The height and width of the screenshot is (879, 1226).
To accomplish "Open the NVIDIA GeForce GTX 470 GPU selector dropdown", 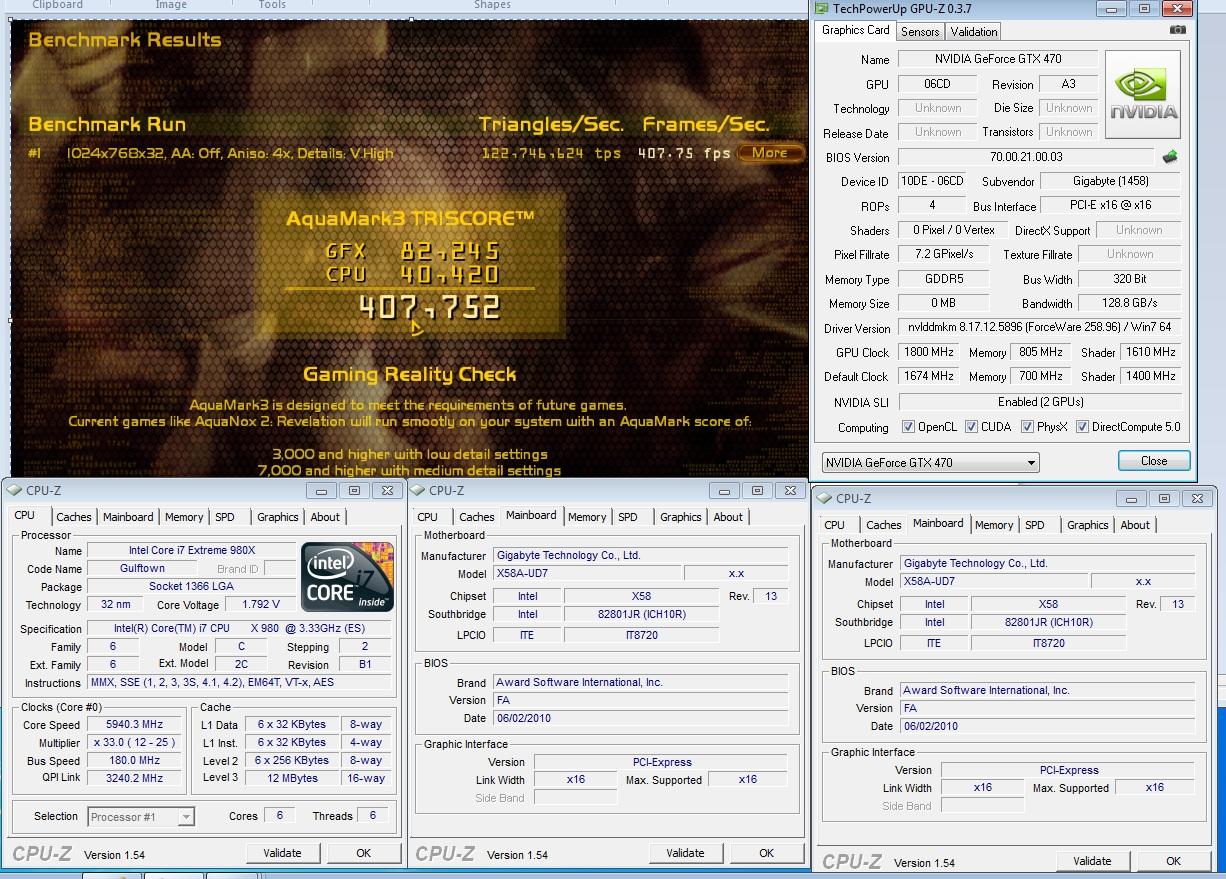I will click(x=930, y=463).
